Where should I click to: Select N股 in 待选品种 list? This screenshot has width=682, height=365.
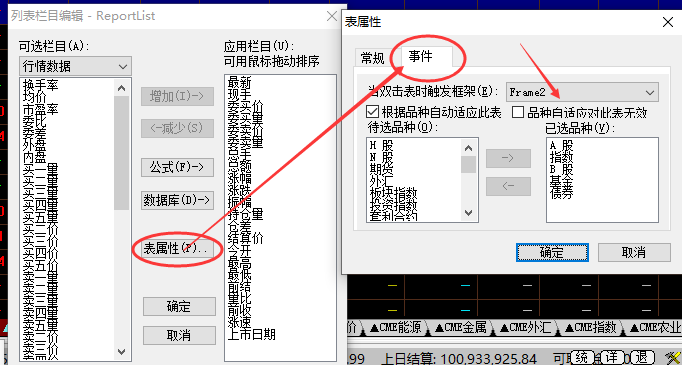point(381,157)
